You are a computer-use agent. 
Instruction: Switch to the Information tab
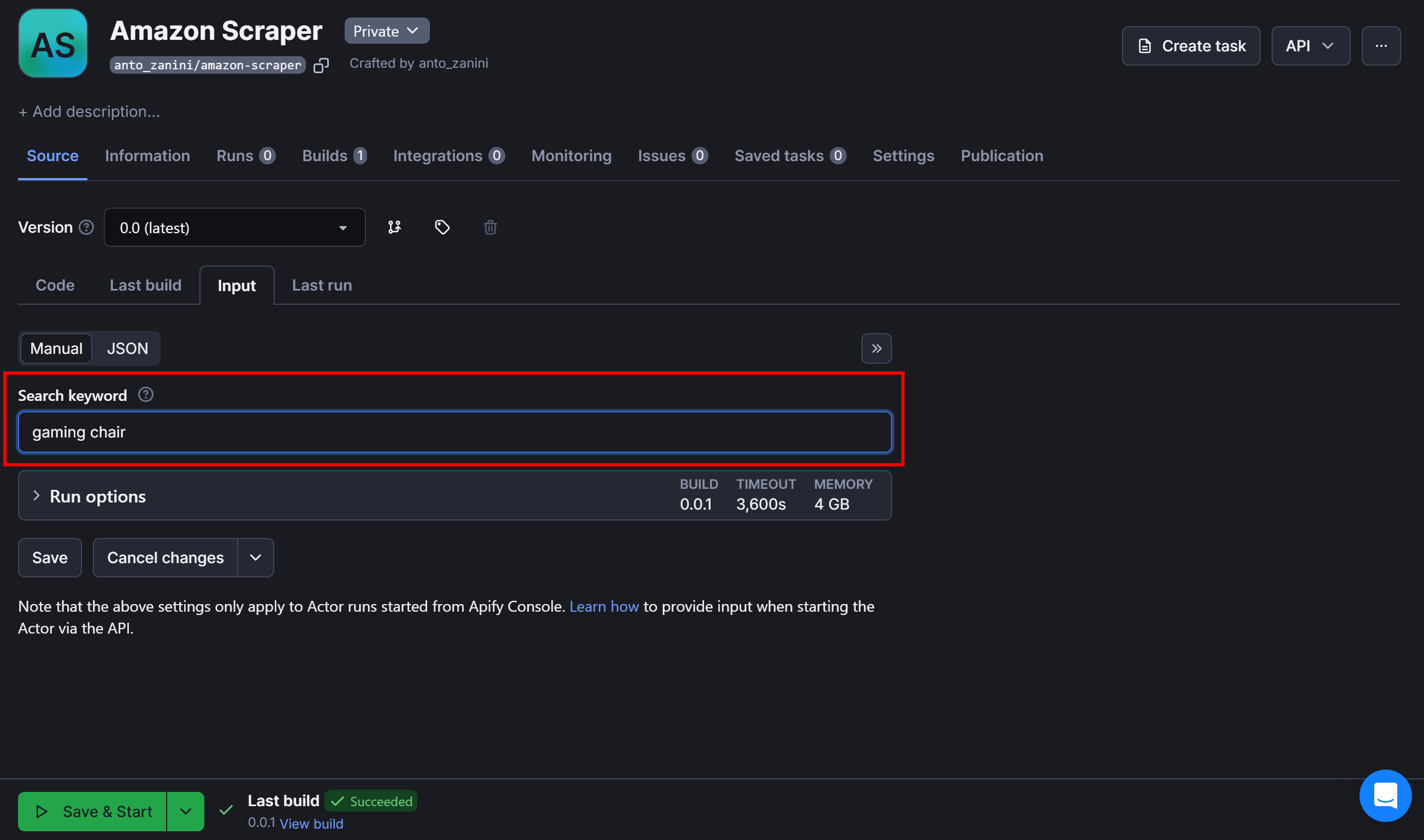pos(147,156)
